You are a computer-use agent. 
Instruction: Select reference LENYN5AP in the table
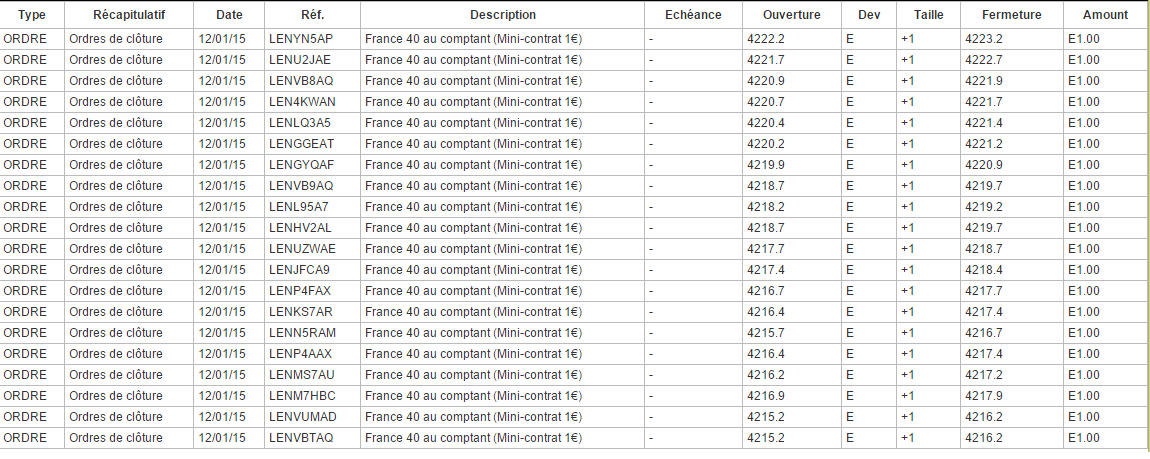[301, 39]
